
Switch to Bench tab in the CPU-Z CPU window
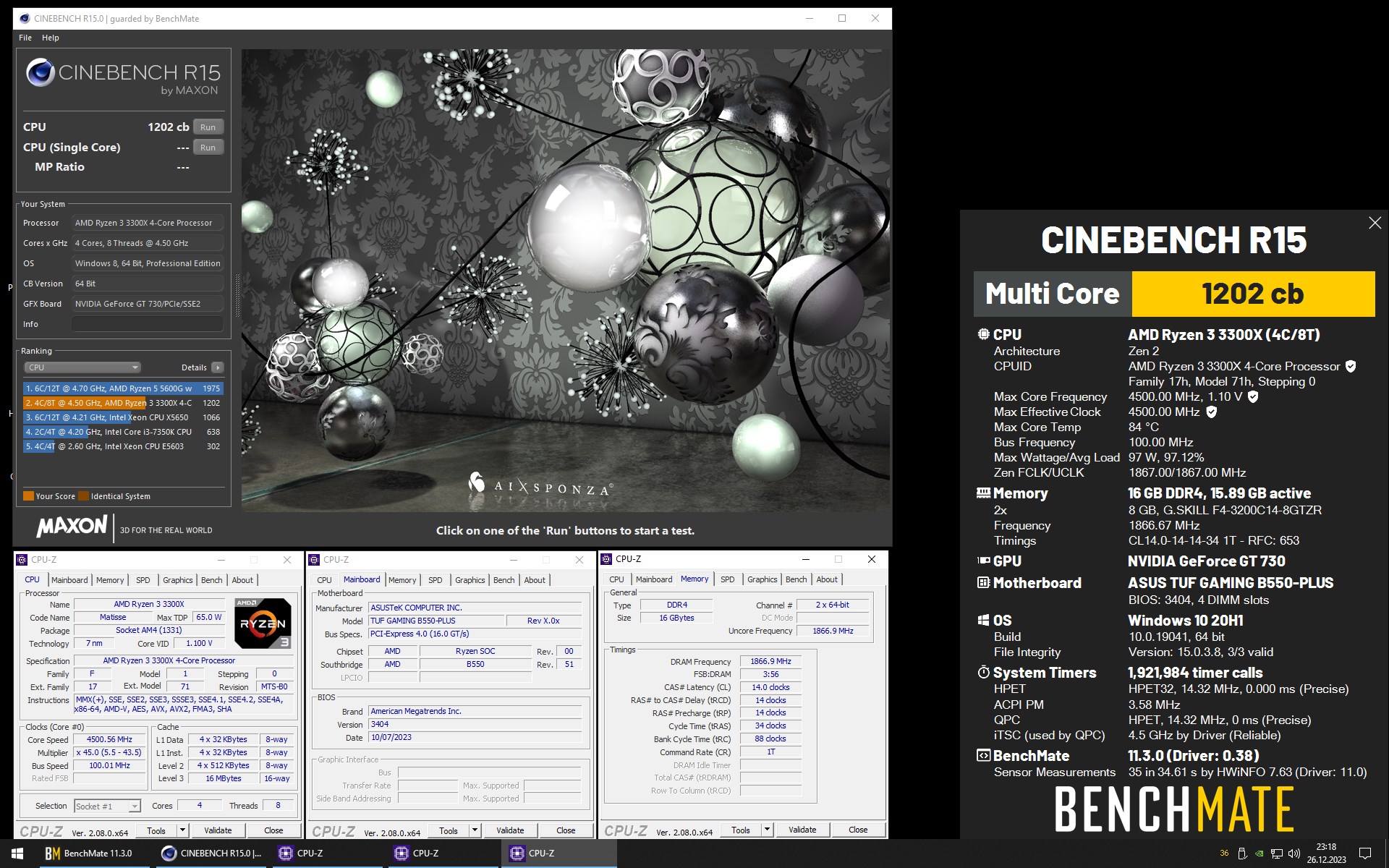tap(212, 580)
